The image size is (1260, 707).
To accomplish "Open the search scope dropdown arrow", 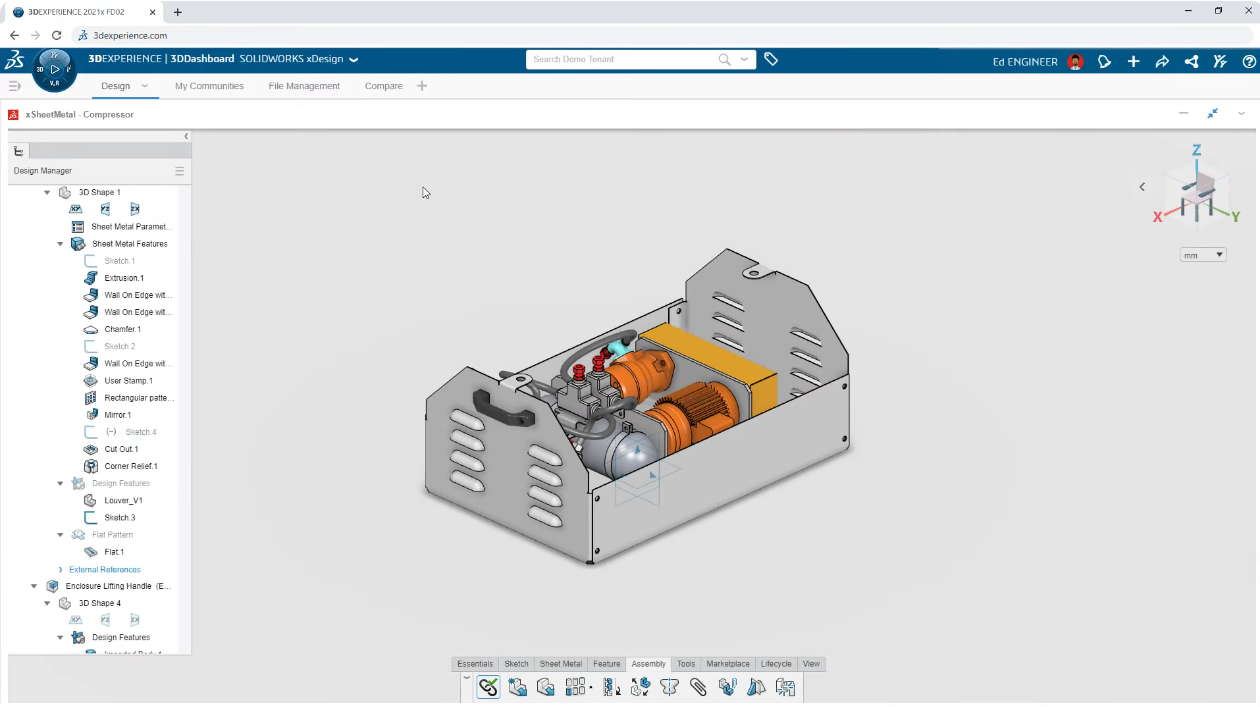I will click(744, 59).
